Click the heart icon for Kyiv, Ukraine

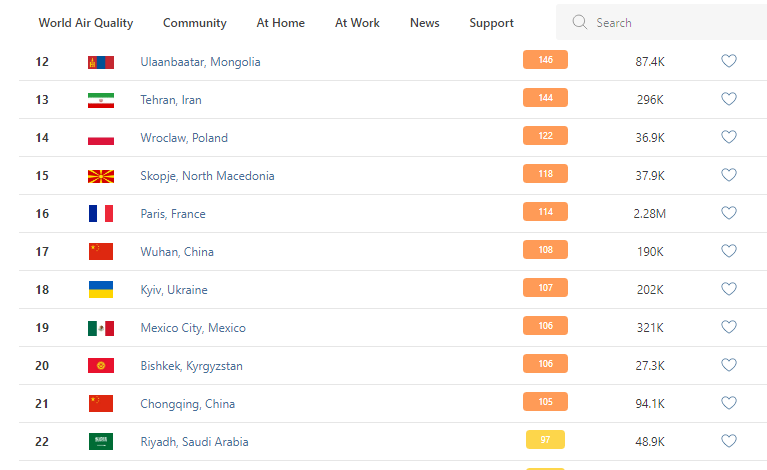point(729,289)
